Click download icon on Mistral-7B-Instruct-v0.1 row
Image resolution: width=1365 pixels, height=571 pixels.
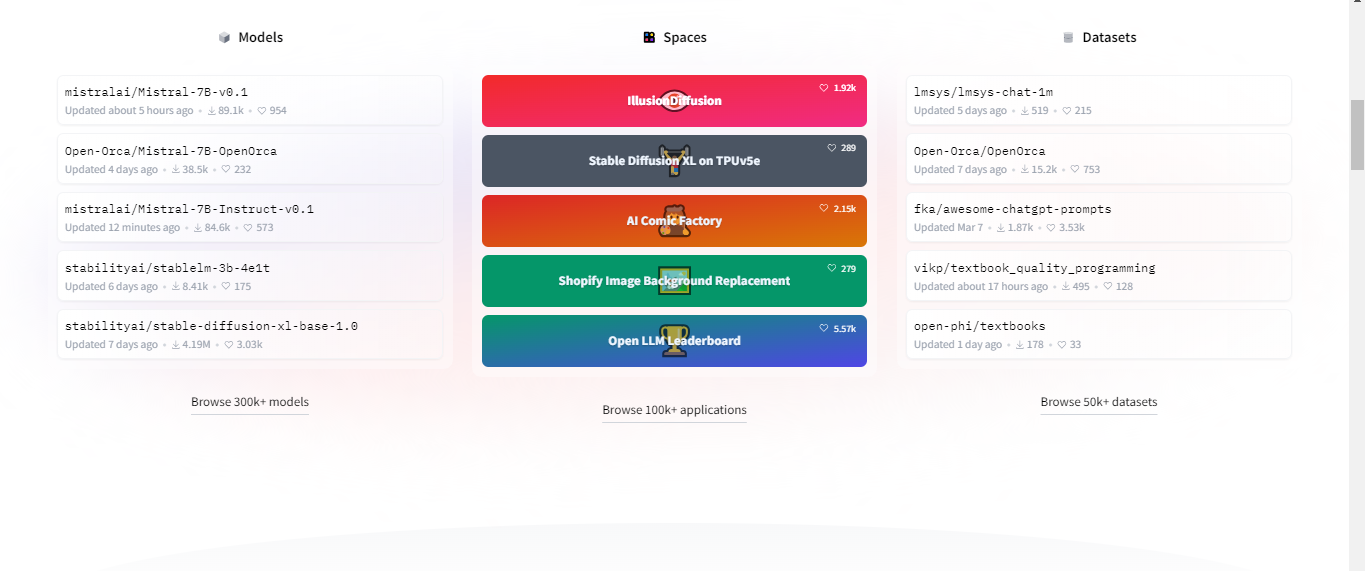pyautogui.click(x=198, y=228)
